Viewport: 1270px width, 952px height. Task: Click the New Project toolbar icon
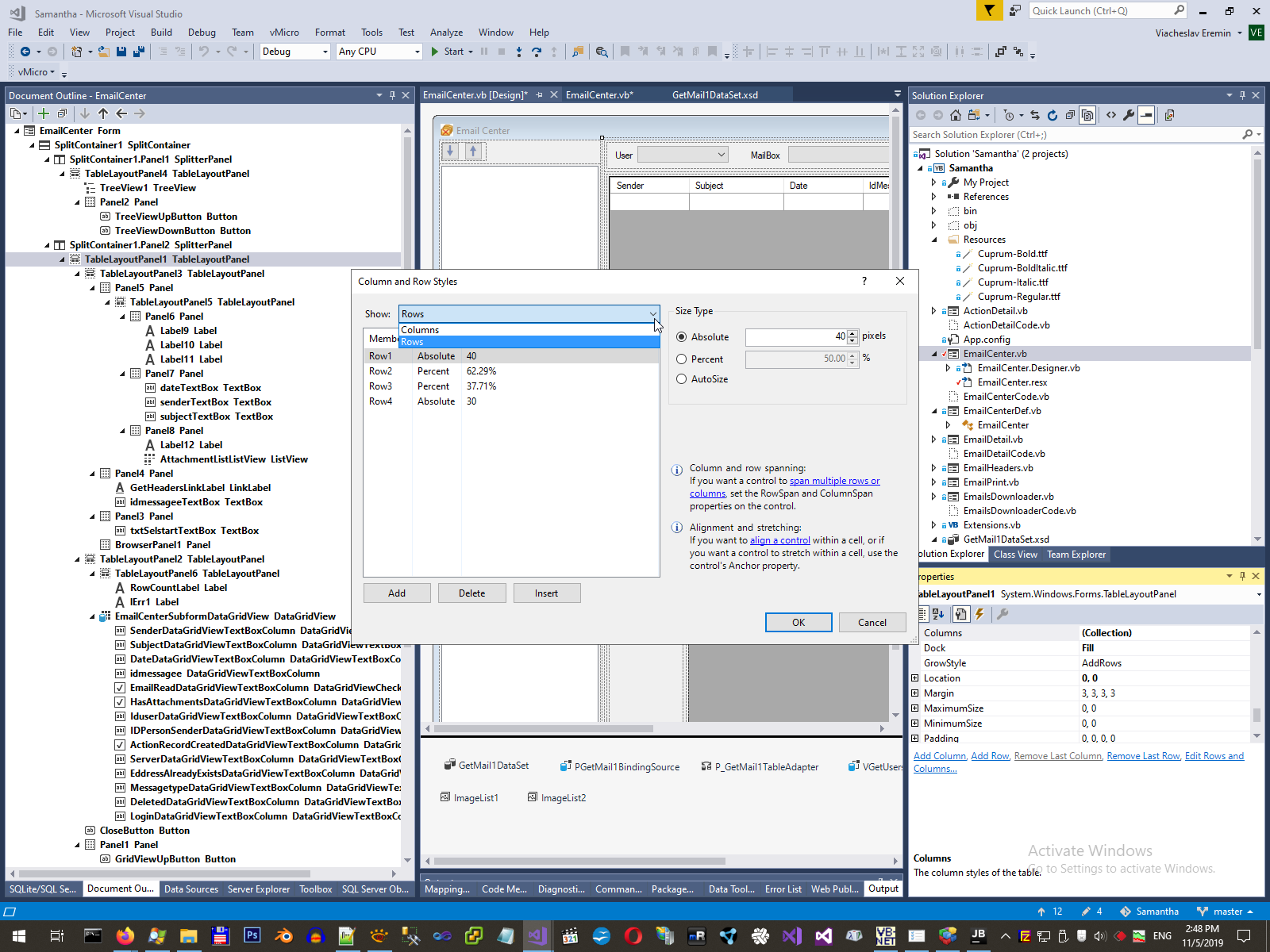[x=77, y=52]
